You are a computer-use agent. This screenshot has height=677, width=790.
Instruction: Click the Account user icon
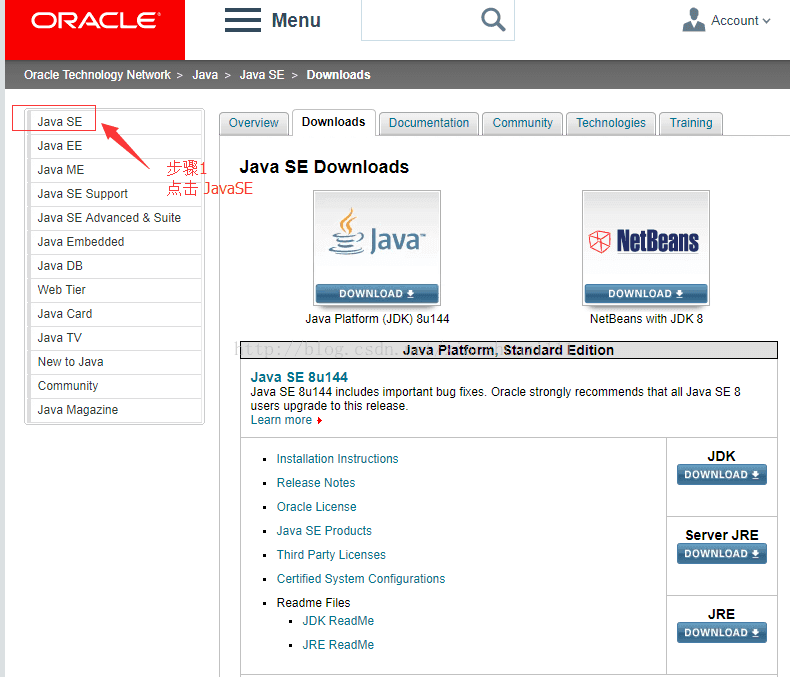coord(693,20)
